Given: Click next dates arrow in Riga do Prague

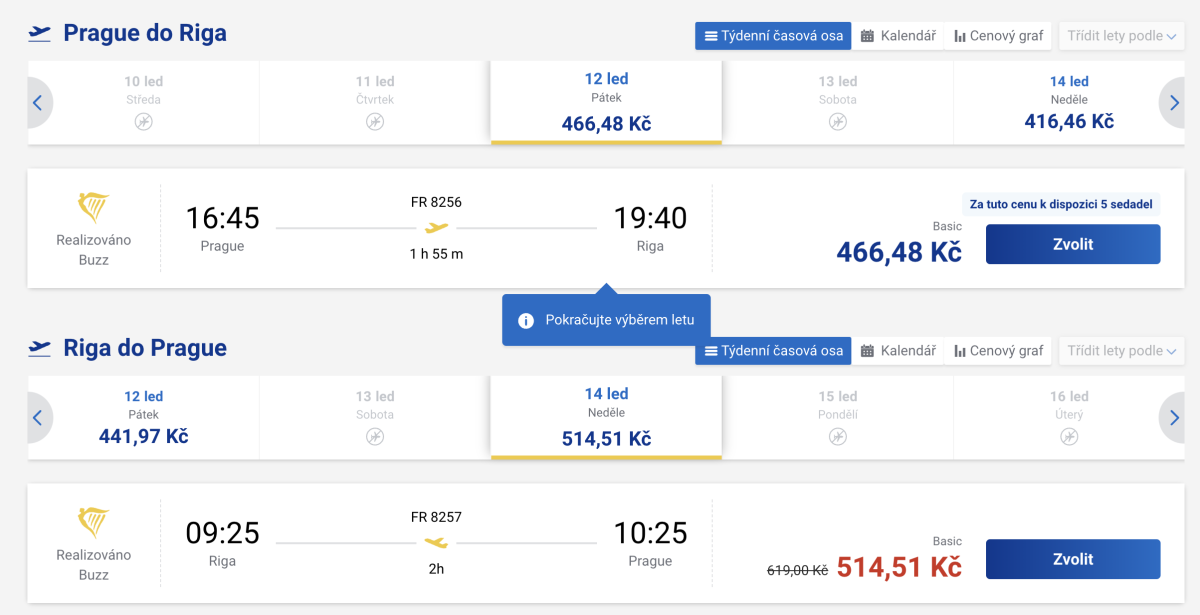Looking at the screenshot, I should pyautogui.click(x=1171, y=417).
